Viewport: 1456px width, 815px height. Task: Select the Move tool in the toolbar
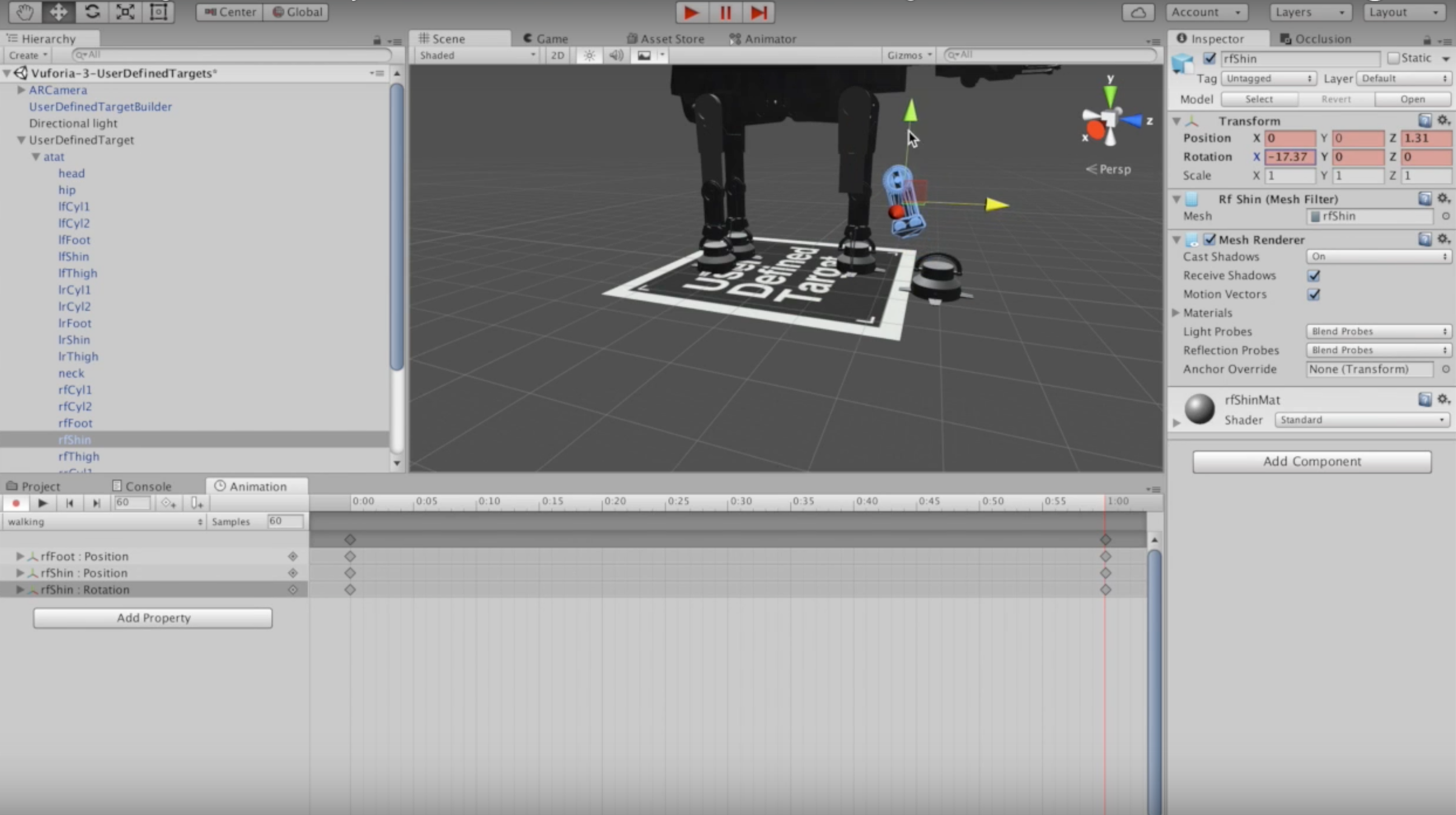[x=58, y=12]
